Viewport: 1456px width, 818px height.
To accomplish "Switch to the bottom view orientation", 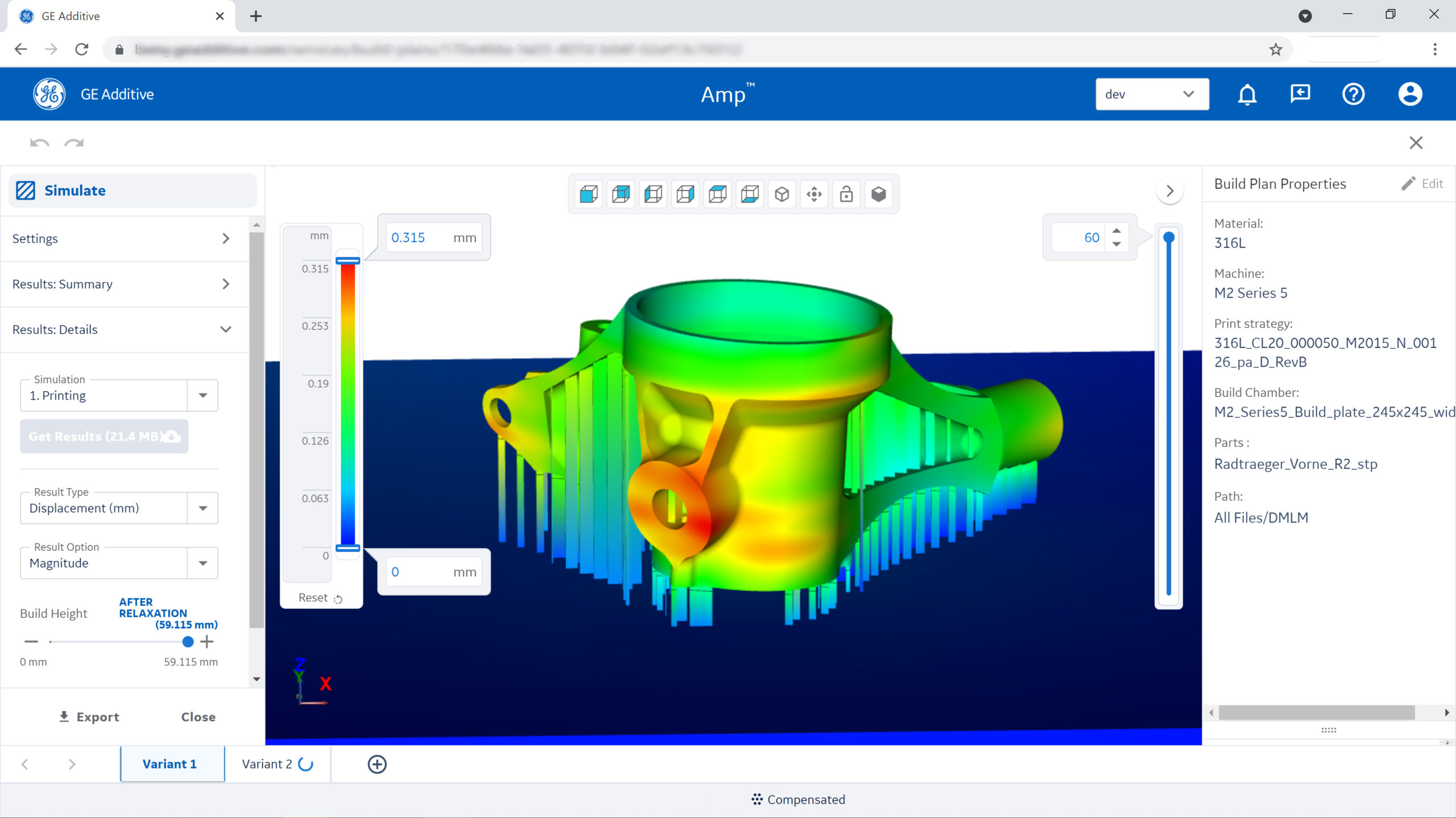I will click(x=750, y=194).
